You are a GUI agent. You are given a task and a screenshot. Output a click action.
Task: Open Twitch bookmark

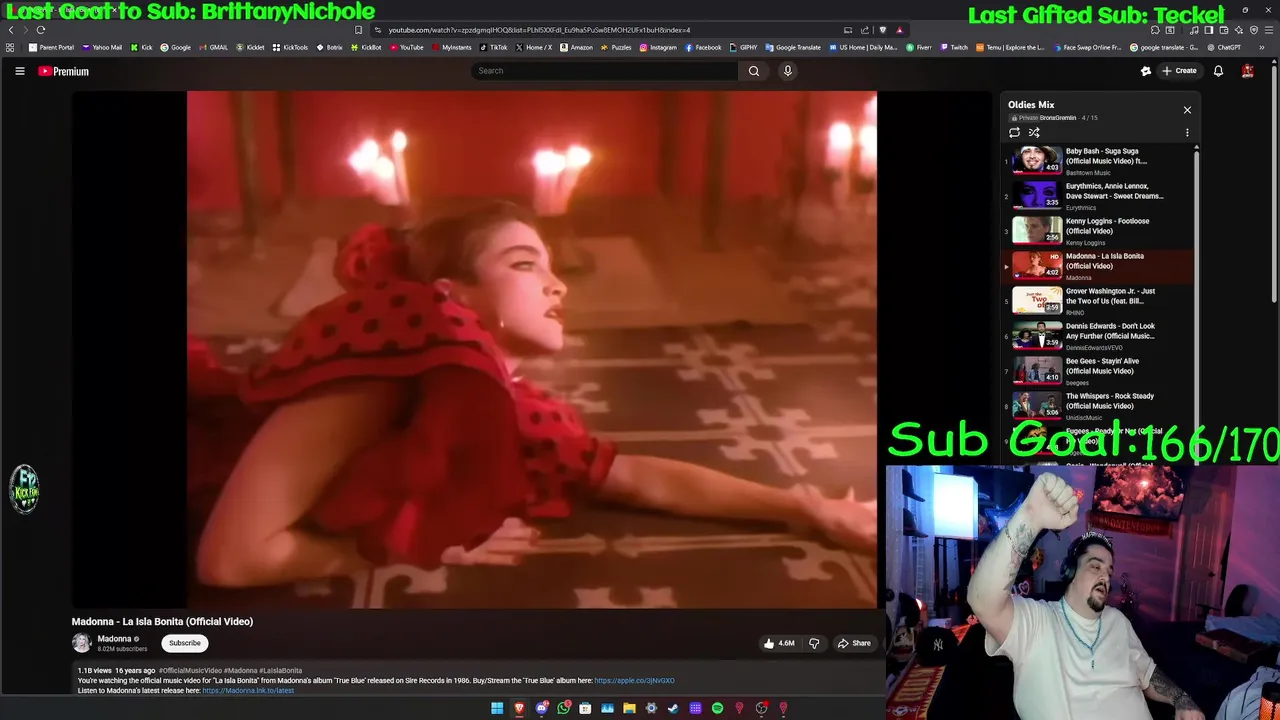(954, 47)
